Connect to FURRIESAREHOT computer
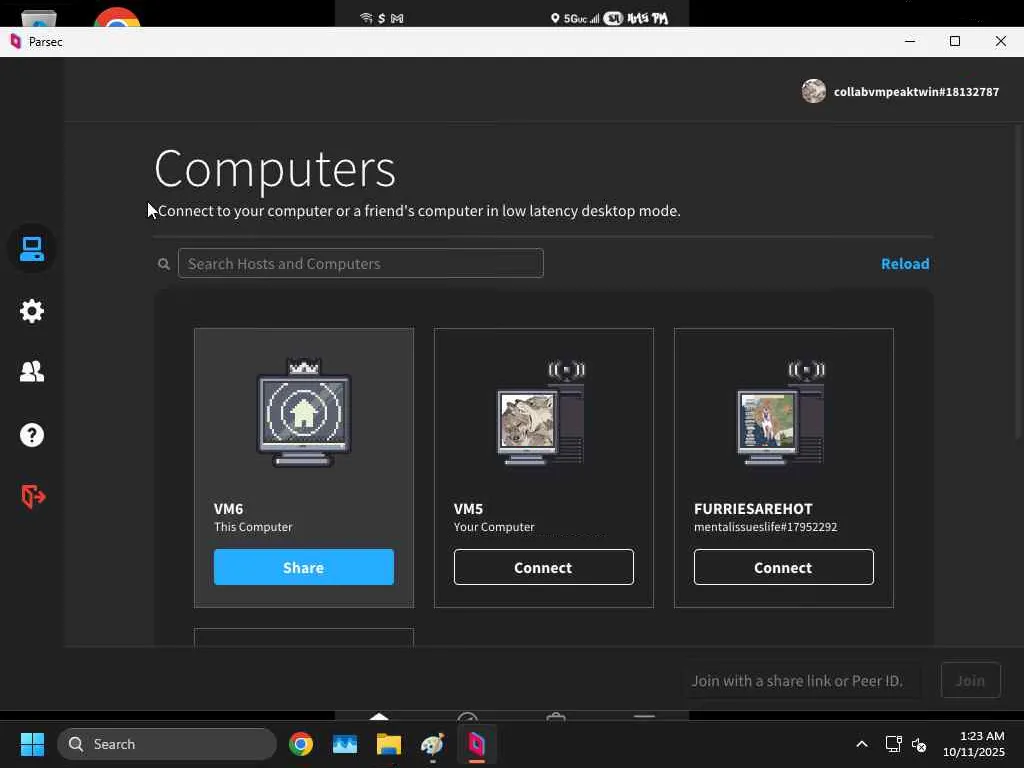The height and width of the screenshot is (768, 1024). 784,568
